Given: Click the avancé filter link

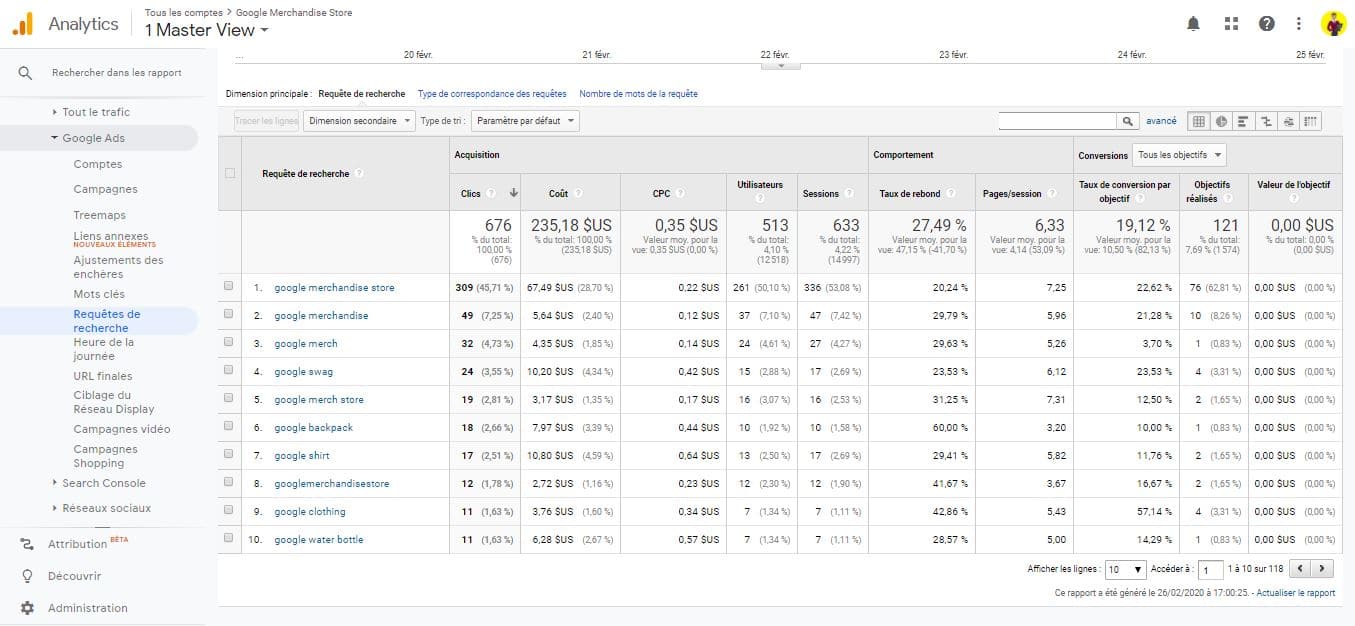Looking at the screenshot, I should pyautogui.click(x=1161, y=121).
